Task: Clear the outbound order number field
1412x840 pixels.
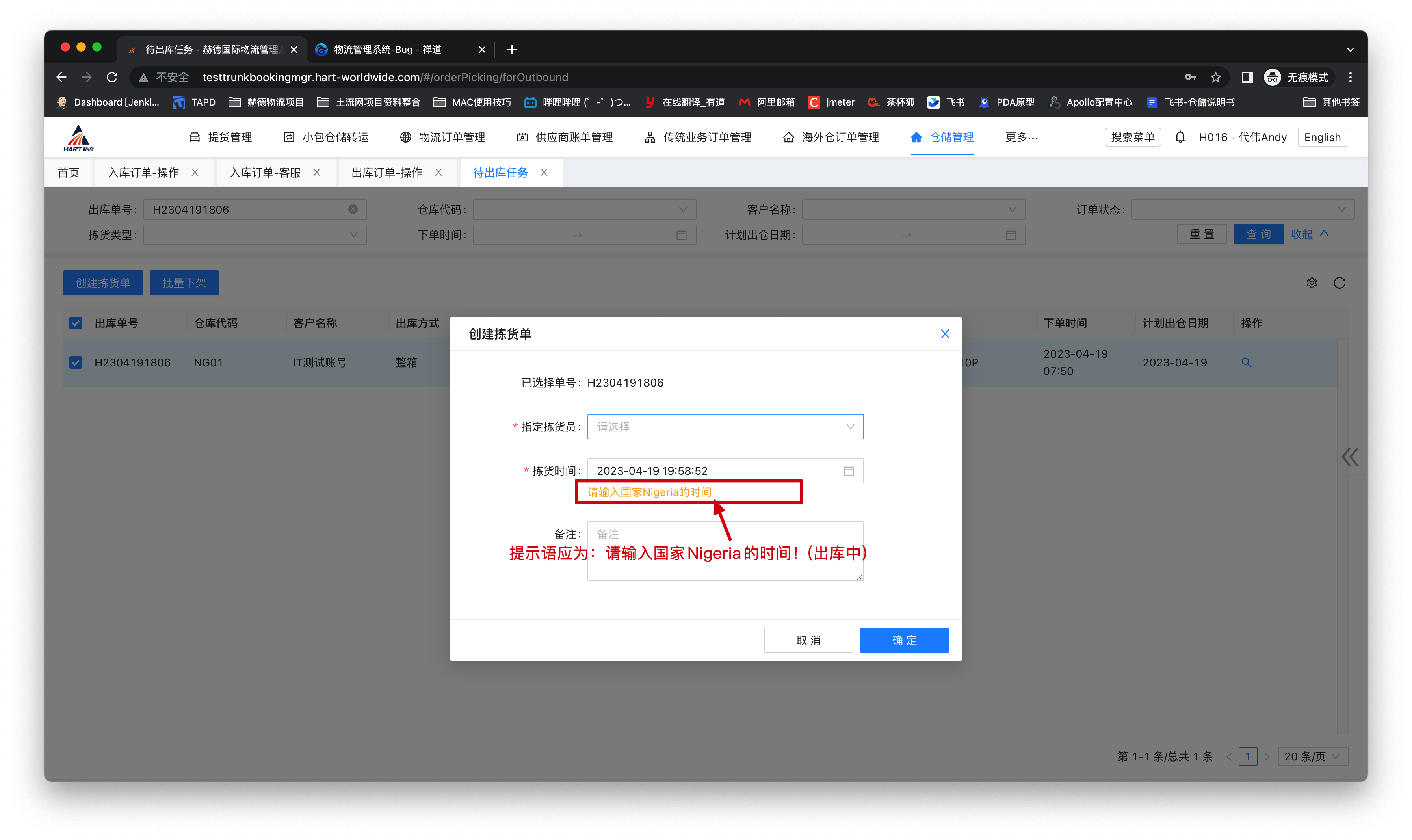Action: pyautogui.click(x=353, y=210)
